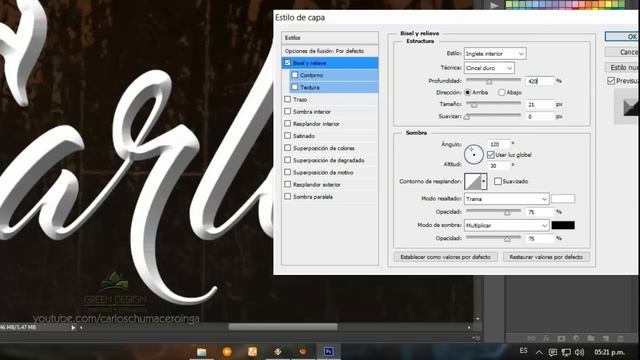Viewport: 640px width, 360px height.
Task: Click Restaurar valores por defecto
Action: [546, 257]
